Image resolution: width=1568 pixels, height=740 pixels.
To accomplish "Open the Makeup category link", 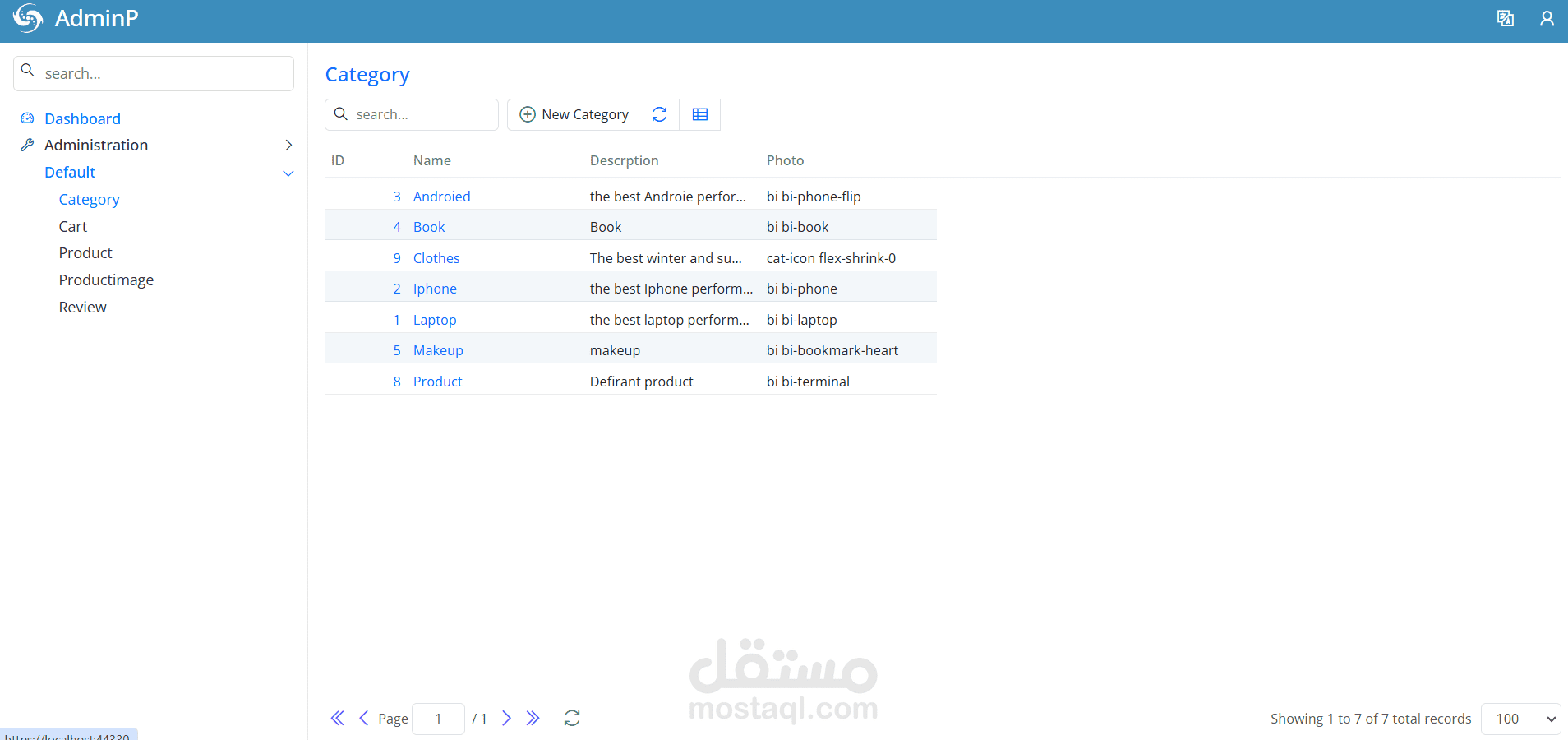I will pyautogui.click(x=438, y=350).
